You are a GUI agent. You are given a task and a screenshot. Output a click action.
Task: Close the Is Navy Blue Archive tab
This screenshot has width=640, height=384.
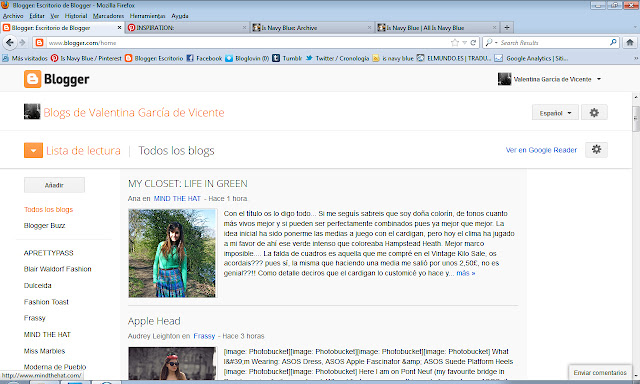[x=369, y=27]
